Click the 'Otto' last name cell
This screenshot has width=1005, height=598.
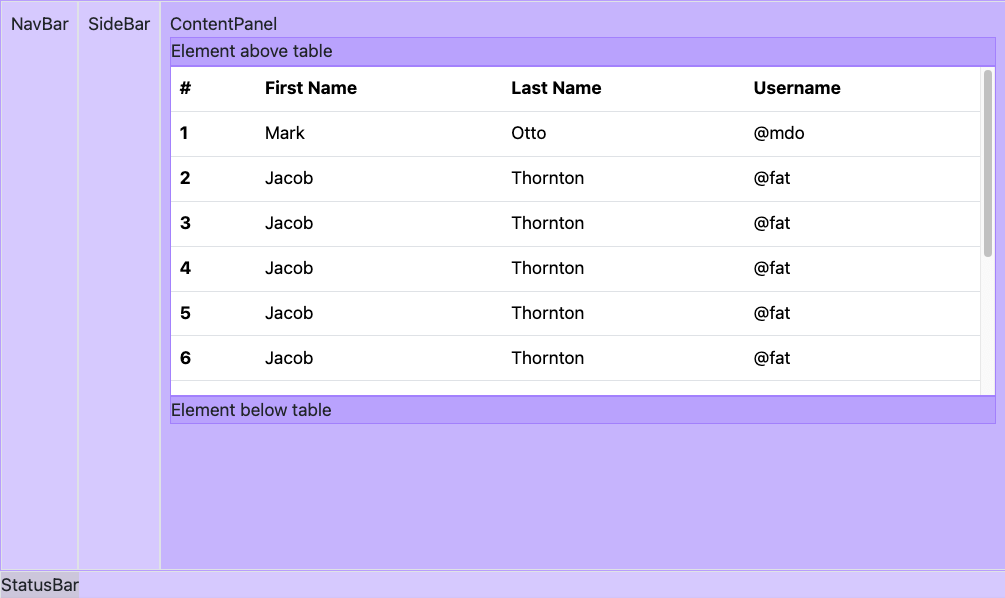click(x=528, y=133)
